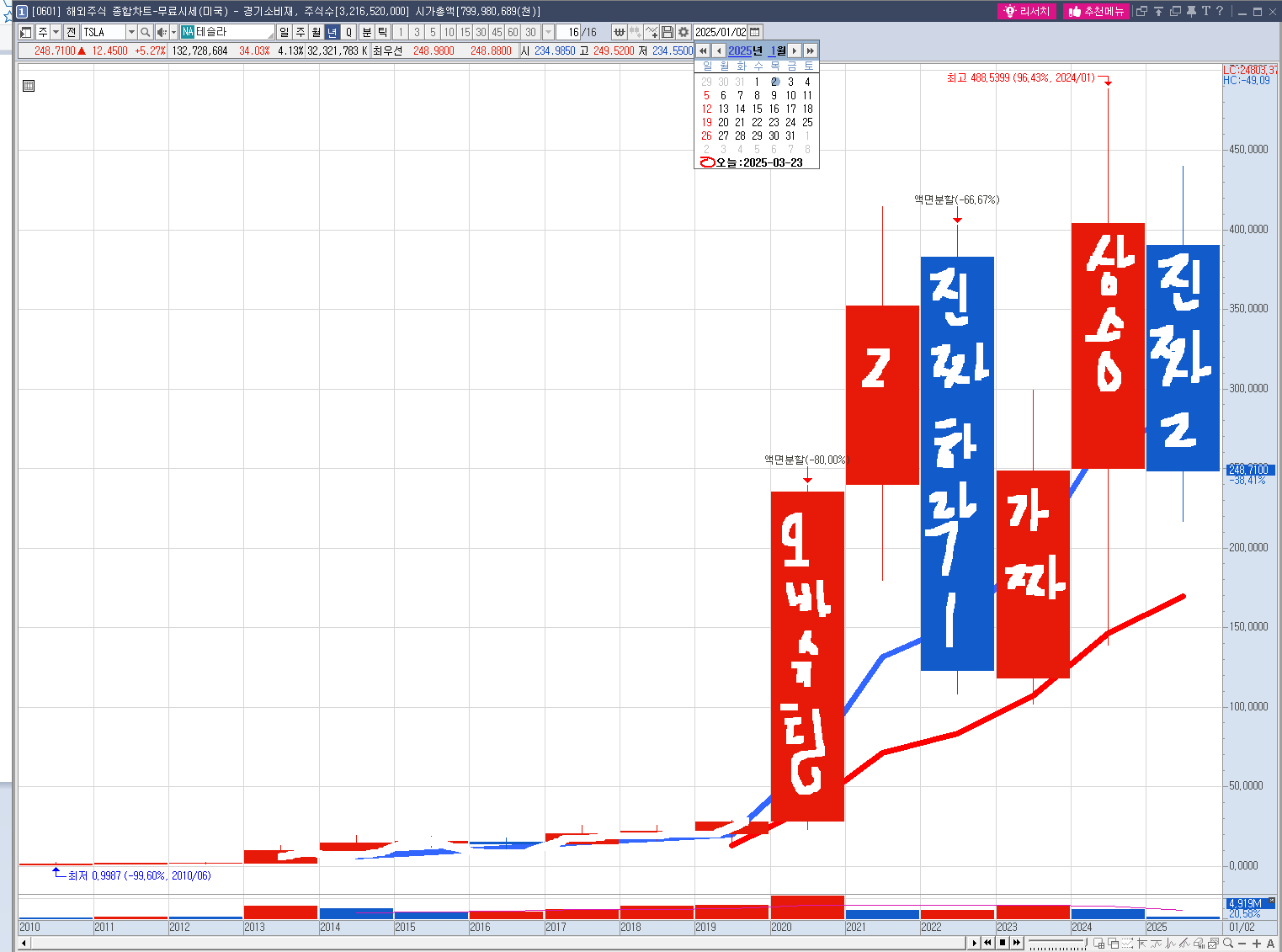Click the panel layout icon at toolbar far left
The width and height of the screenshot is (1282, 952).
[26, 32]
